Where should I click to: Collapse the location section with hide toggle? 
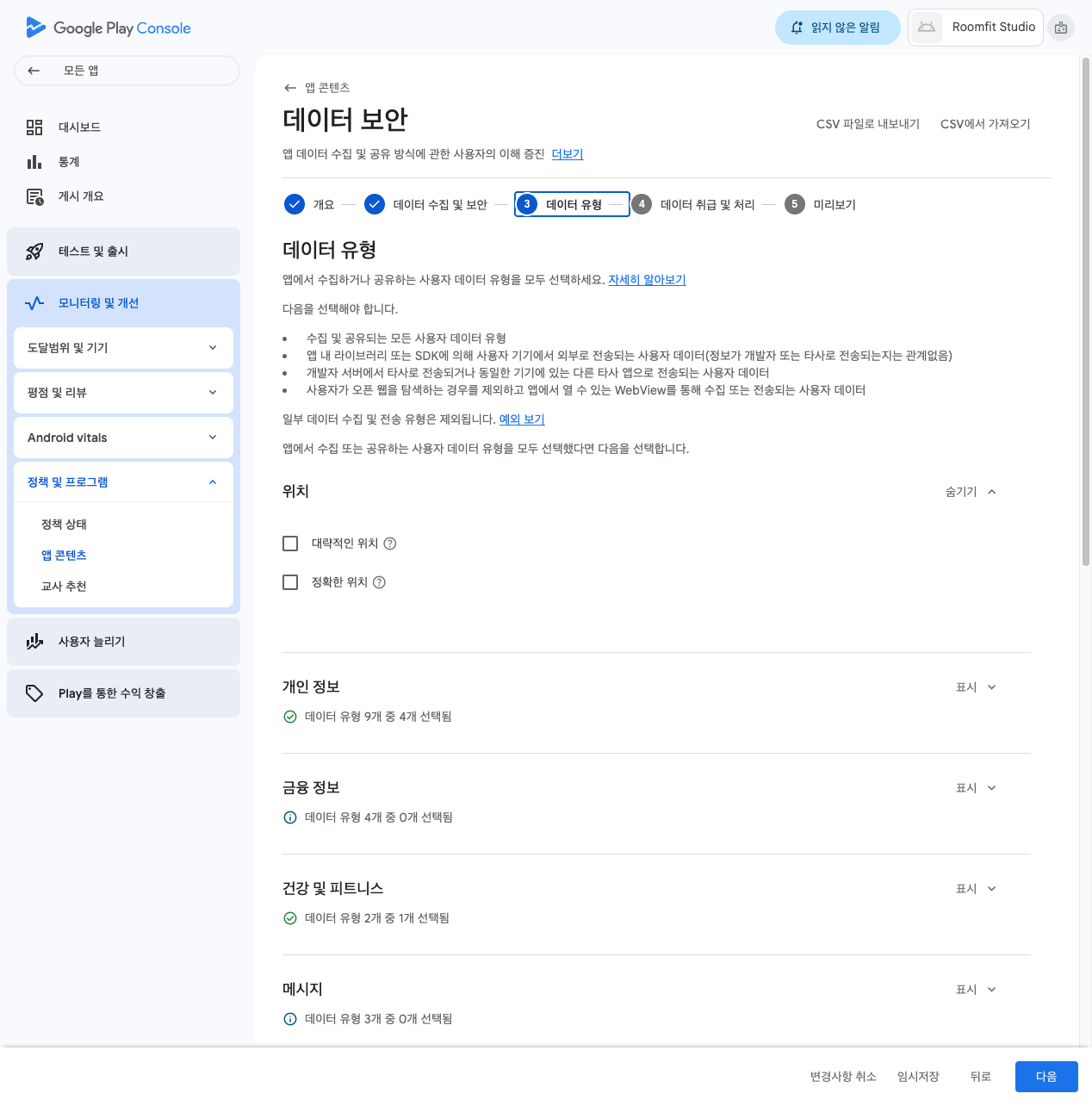click(x=971, y=492)
